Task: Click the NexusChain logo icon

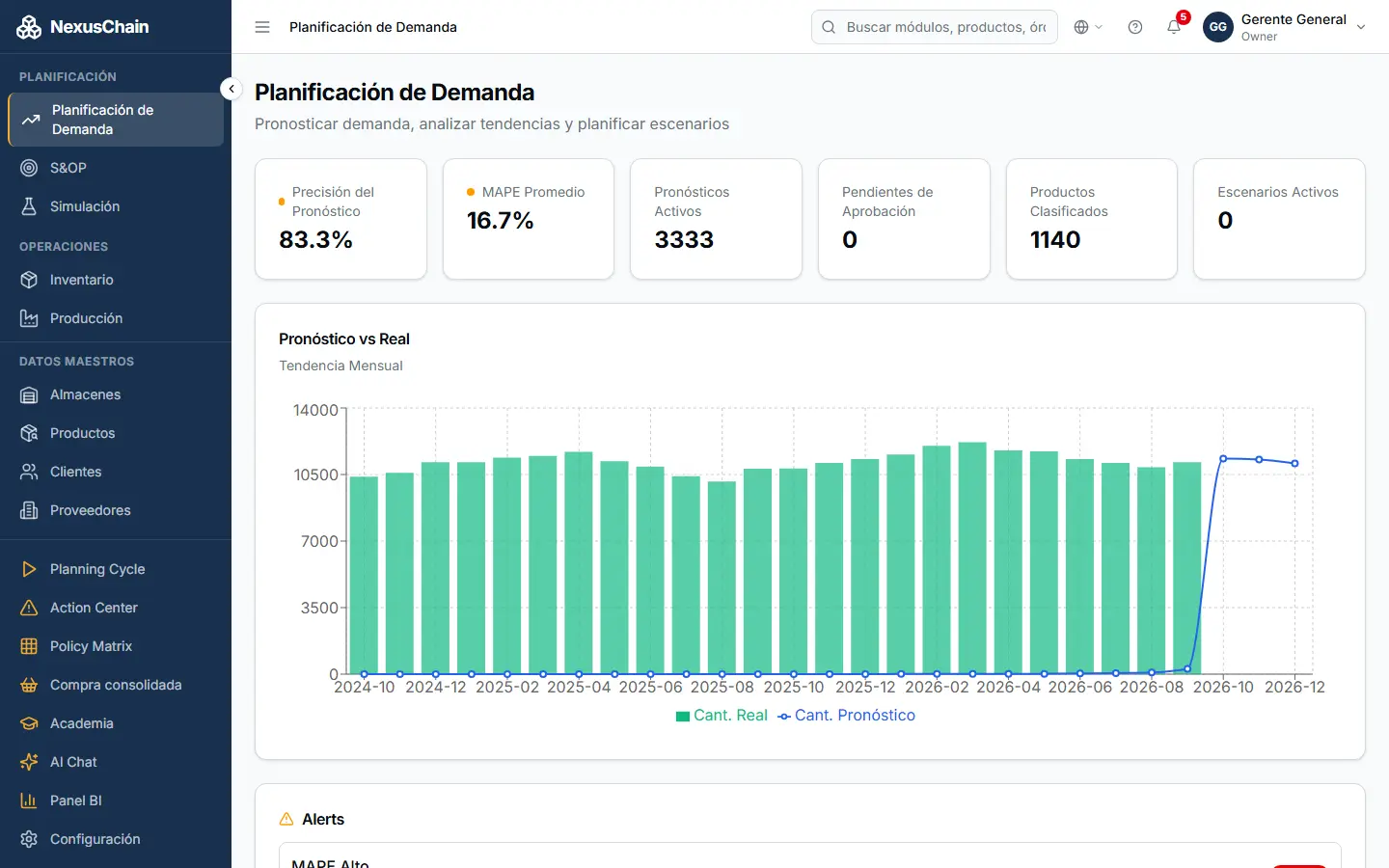Action: [x=29, y=27]
